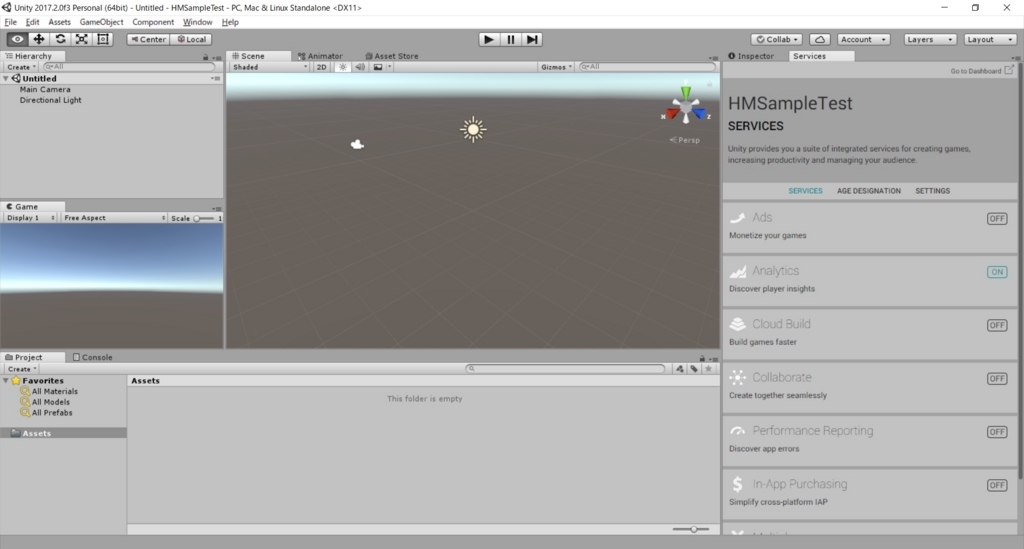This screenshot has width=1024, height=549.
Task: Toggle scene audio speaker icon
Action: [360, 67]
